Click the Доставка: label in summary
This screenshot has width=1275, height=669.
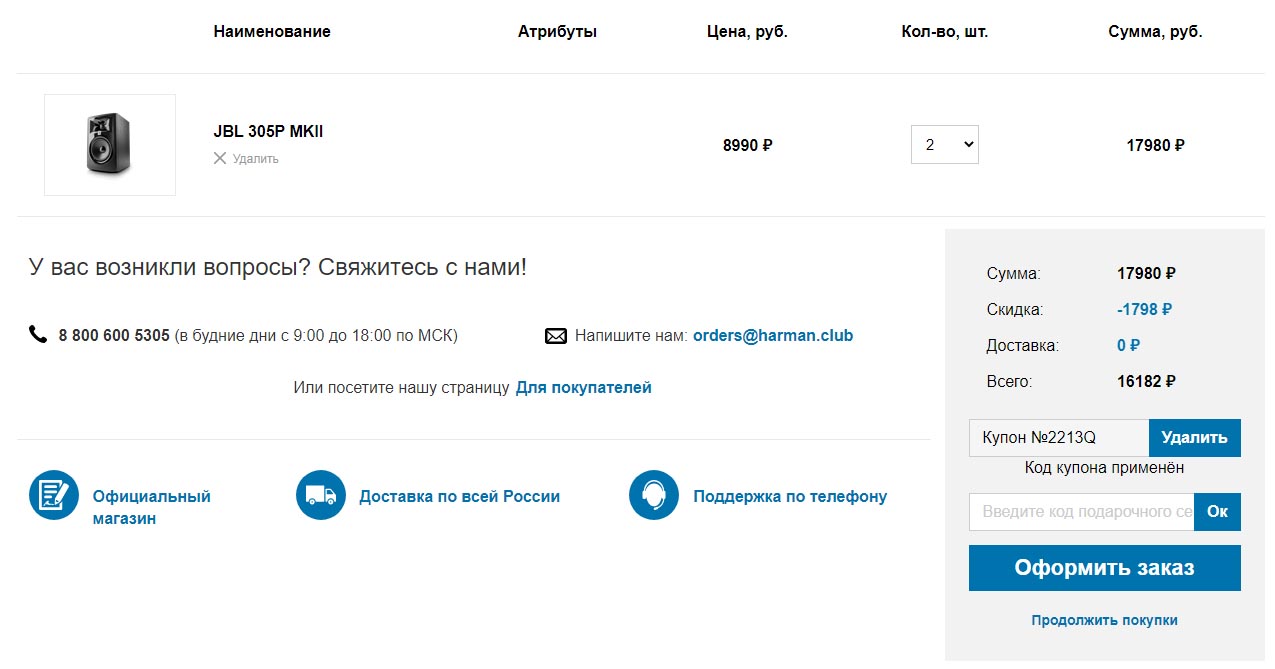(1023, 346)
